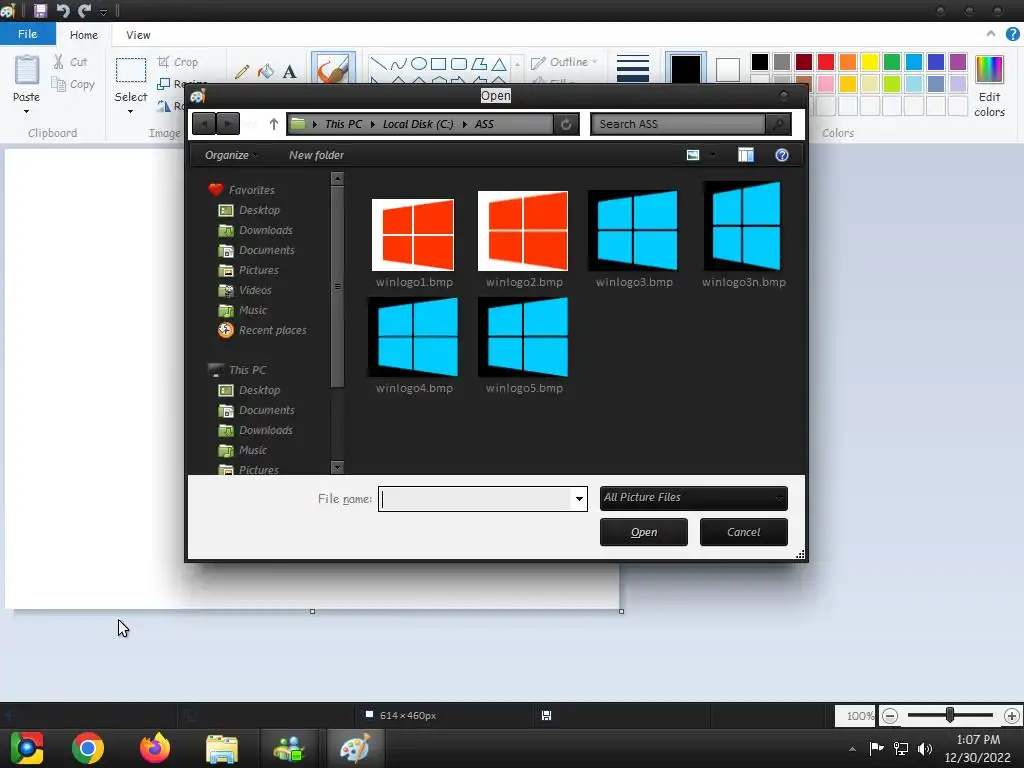The height and width of the screenshot is (768, 1024).
Task: Click the File name input field
Action: coord(476,499)
